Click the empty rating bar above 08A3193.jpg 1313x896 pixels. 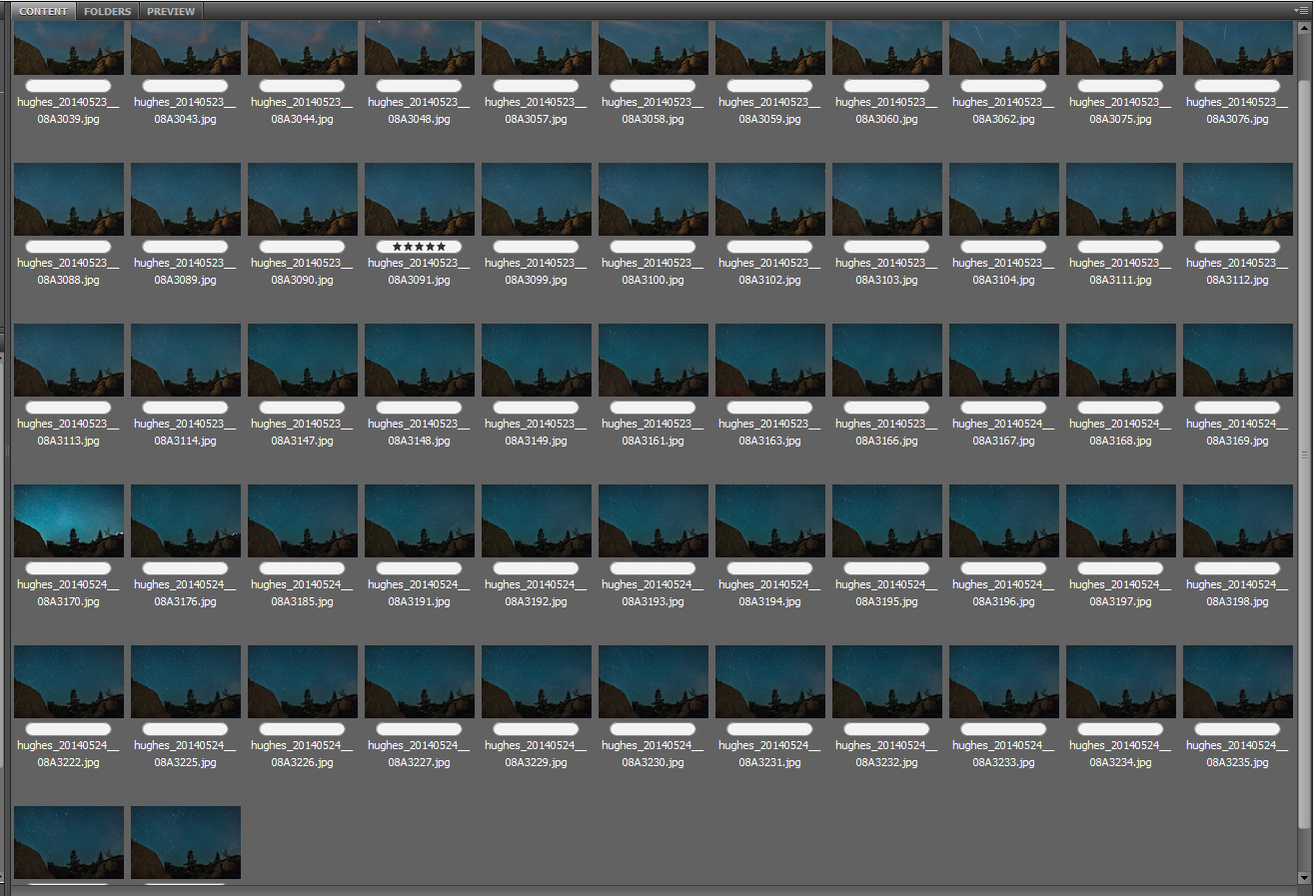[654, 568]
